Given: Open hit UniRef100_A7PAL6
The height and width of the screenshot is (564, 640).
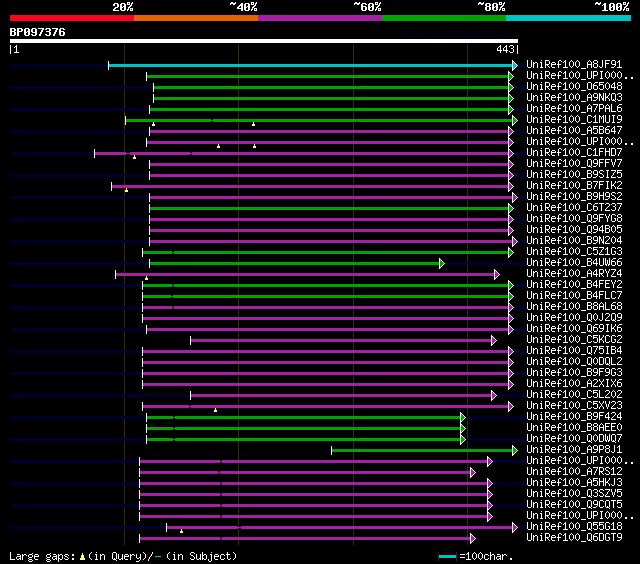Looking at the screenshot, I should point(574,109).
